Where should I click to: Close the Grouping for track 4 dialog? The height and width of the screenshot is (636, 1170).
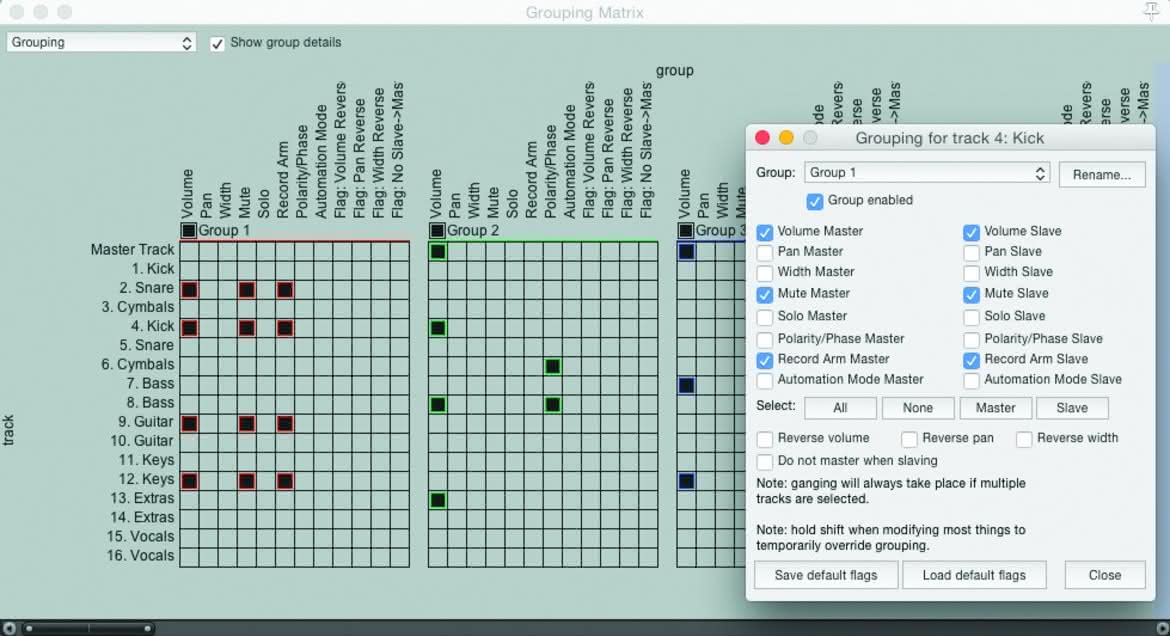pyautogui.click(x=1104, y=575)
